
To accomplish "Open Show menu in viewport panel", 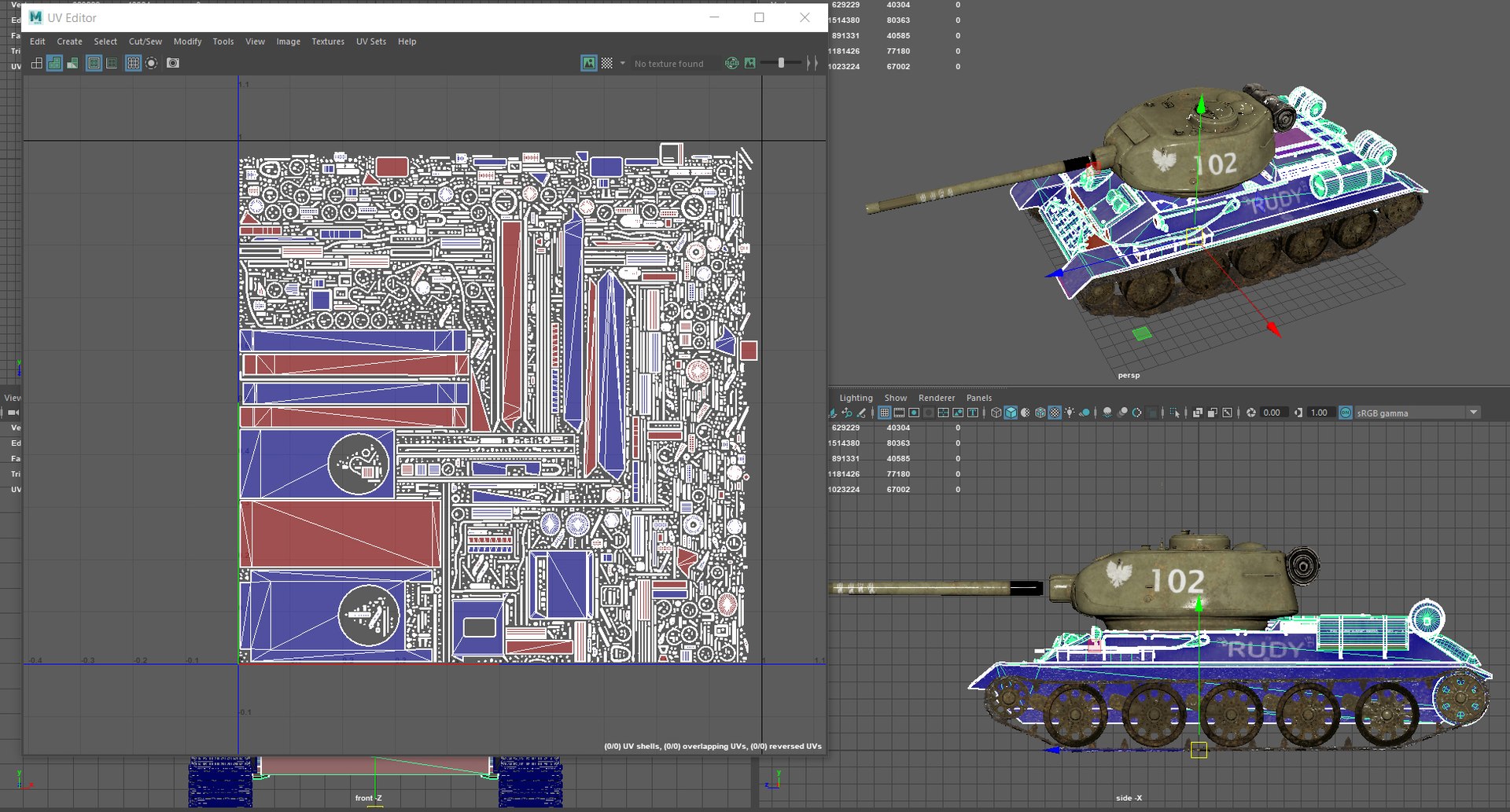I will [x=895, y=398].
